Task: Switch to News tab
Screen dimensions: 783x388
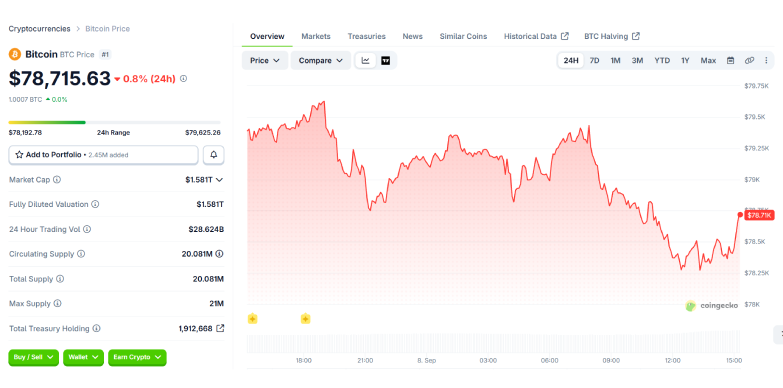Action: click(412, 36)
